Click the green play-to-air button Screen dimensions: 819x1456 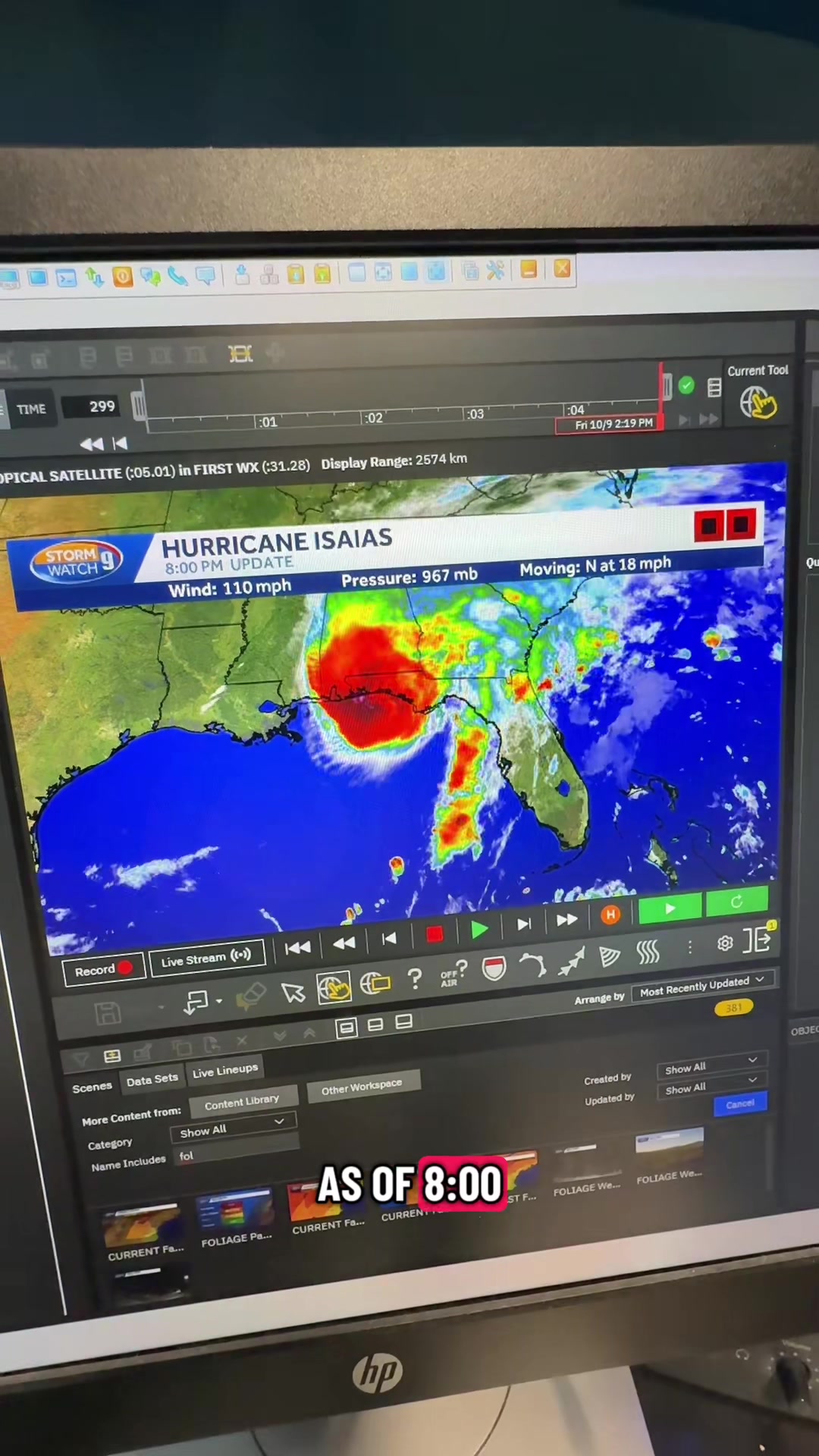click(x=670, y=908)
